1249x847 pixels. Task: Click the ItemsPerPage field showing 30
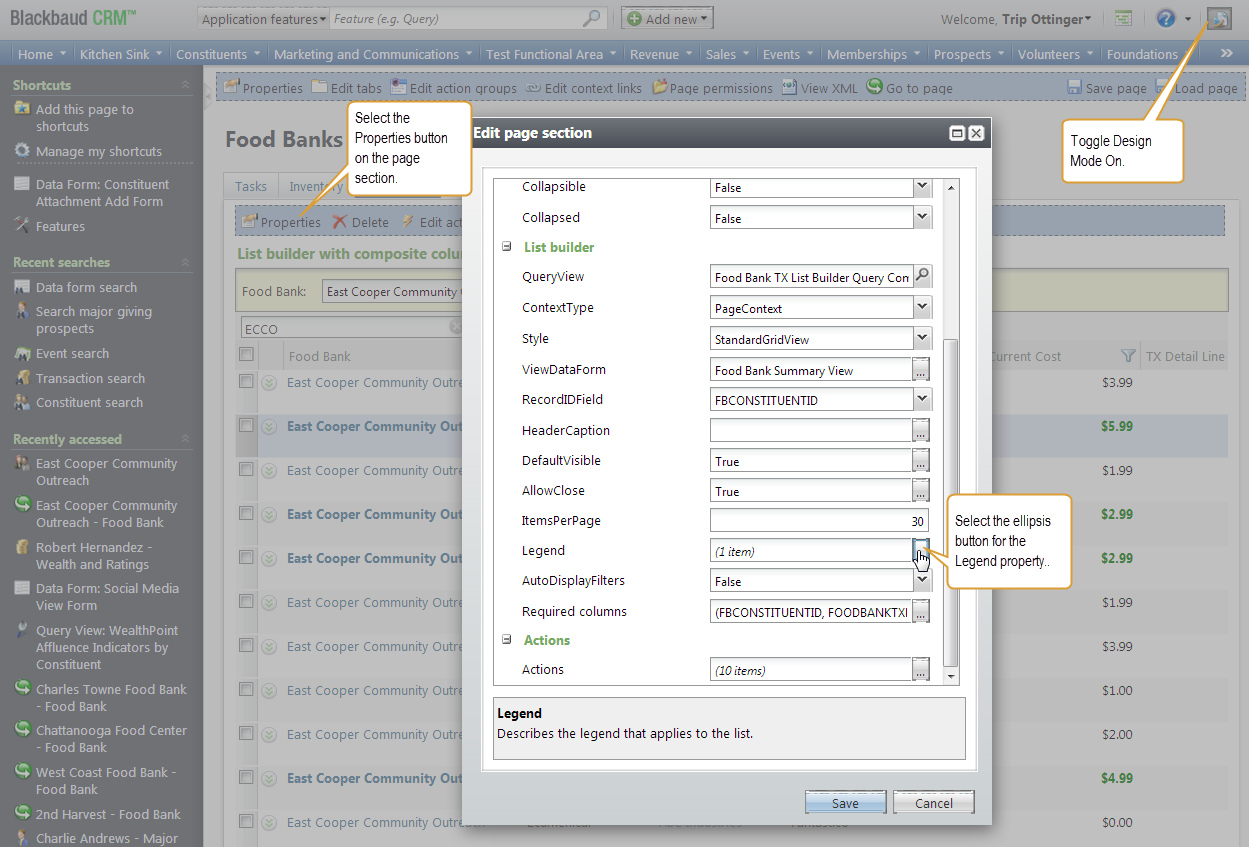coord(819,521)
